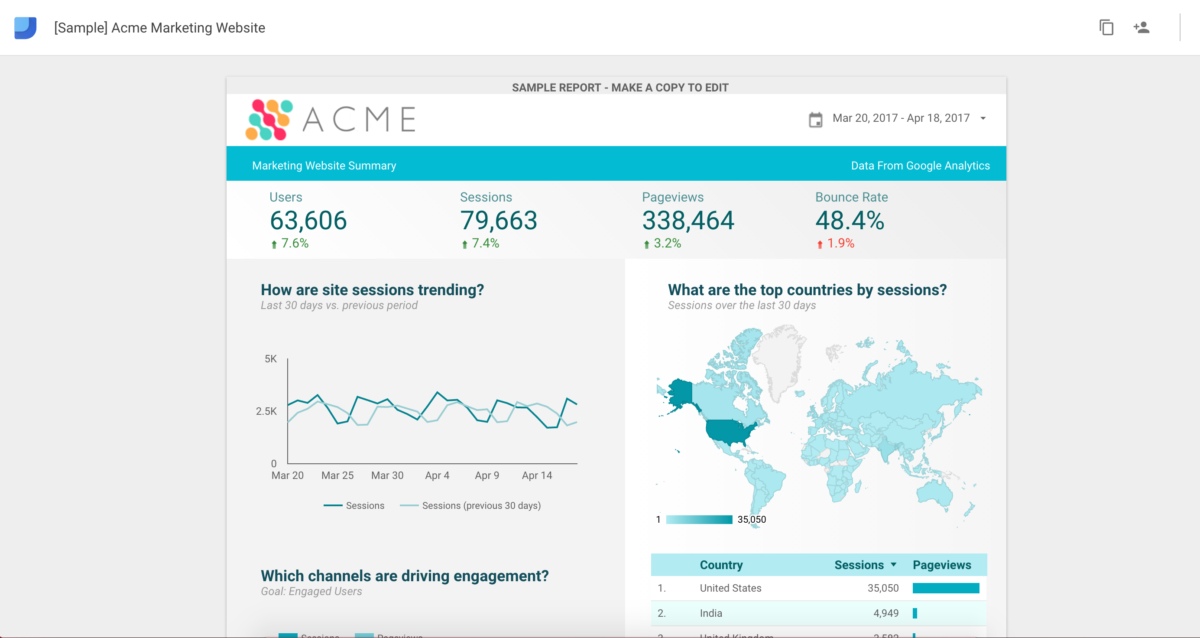The width and height of the screenshot is (1200, 638).
Task: Click the Mar 20 x-axis label
Action: click(288, 476)
